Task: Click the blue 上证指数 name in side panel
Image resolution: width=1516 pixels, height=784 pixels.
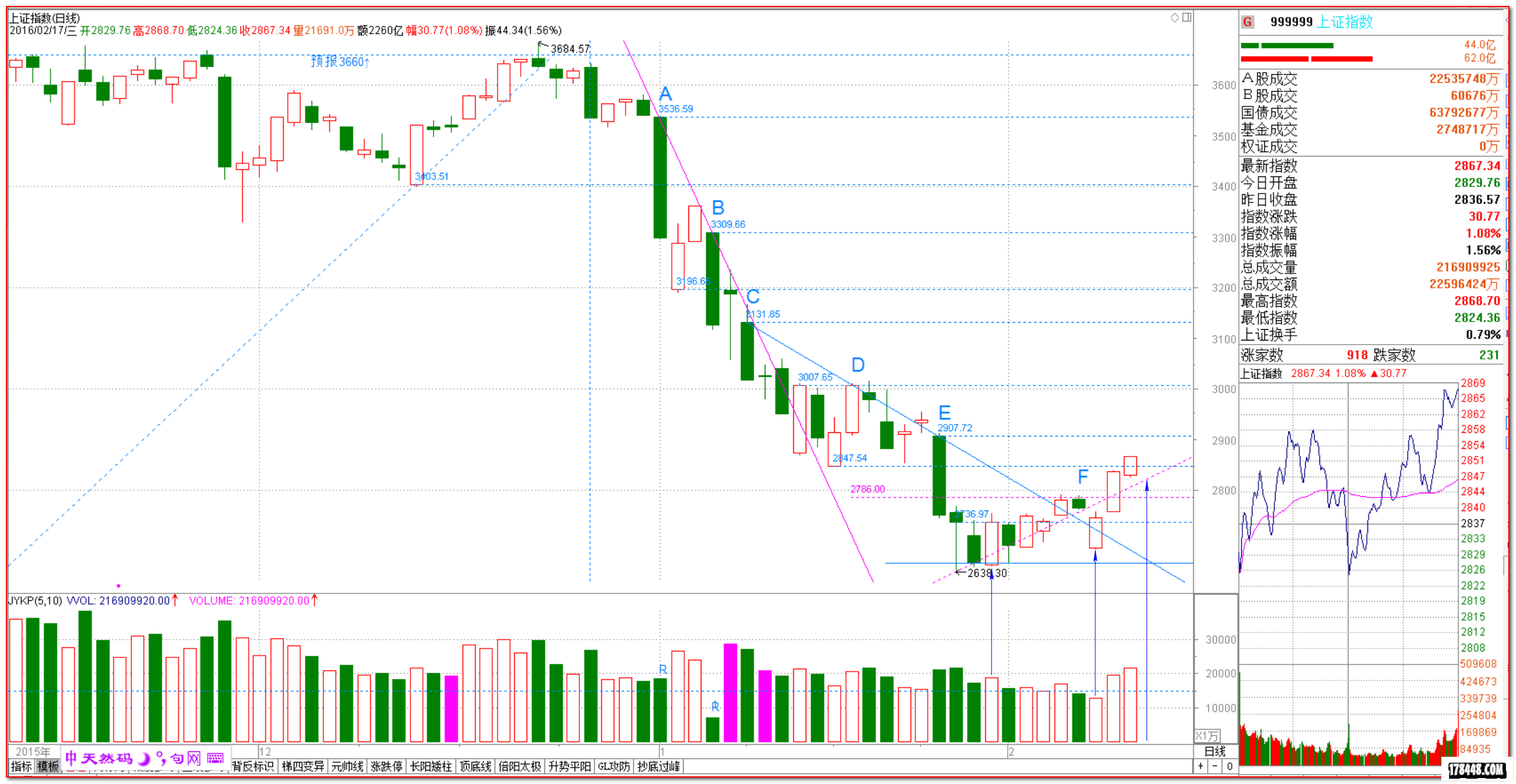Action: point(1345,22)
